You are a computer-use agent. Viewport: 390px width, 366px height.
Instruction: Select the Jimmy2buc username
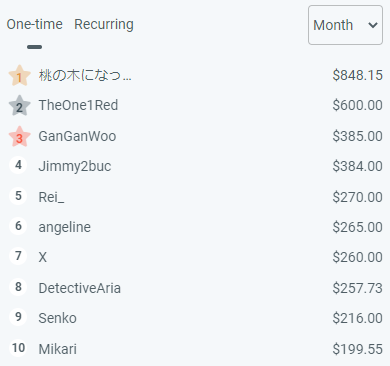pos(75,166)
